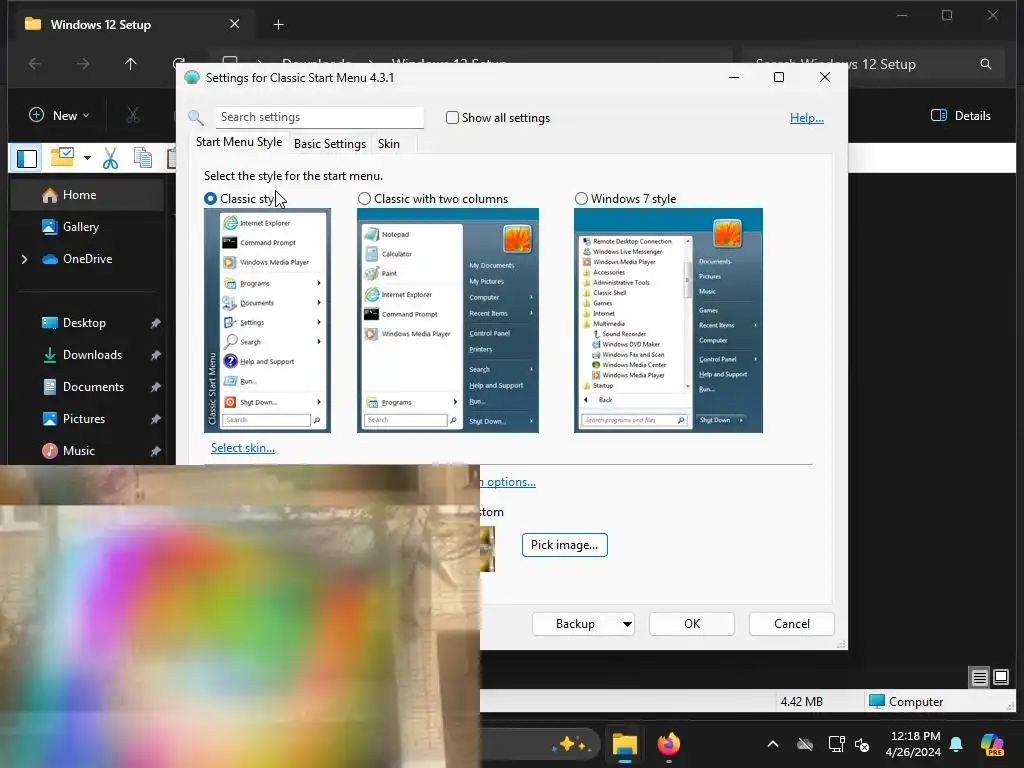
Task: Click the Explorer Back arrow
Action: (35, 63)
